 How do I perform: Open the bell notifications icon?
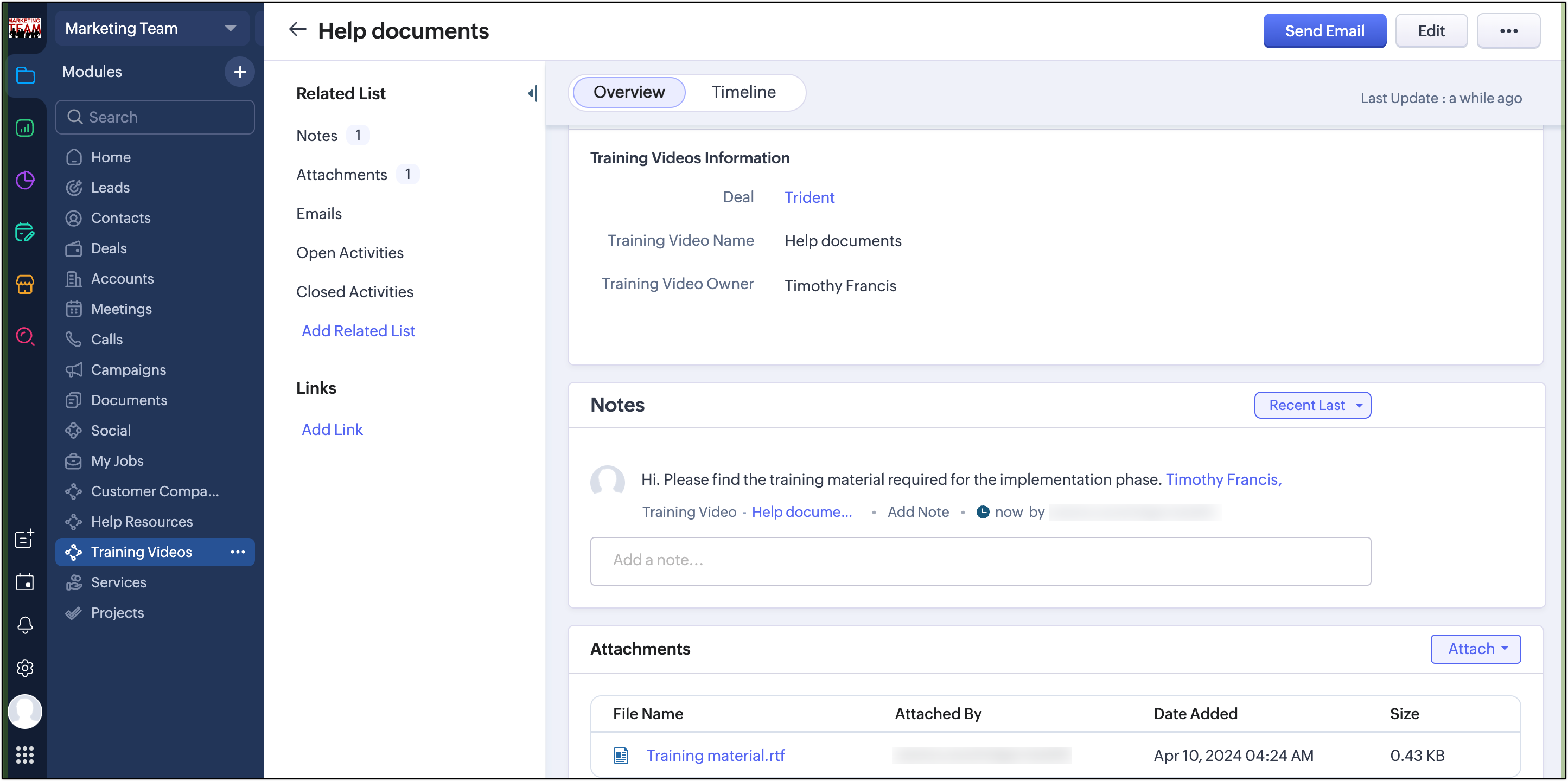25,625
